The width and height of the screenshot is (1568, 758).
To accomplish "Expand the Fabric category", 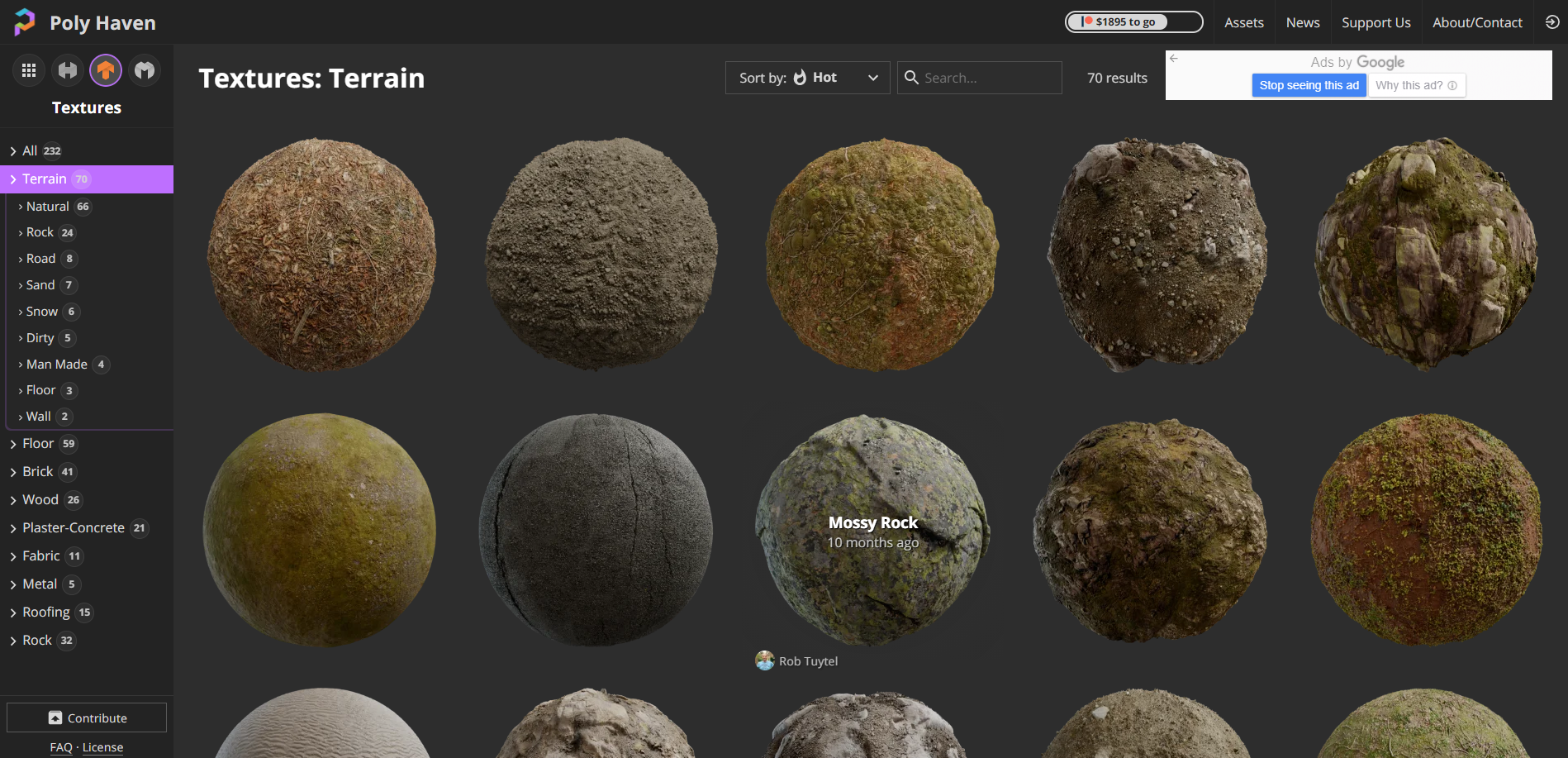I will pos(87,556).
